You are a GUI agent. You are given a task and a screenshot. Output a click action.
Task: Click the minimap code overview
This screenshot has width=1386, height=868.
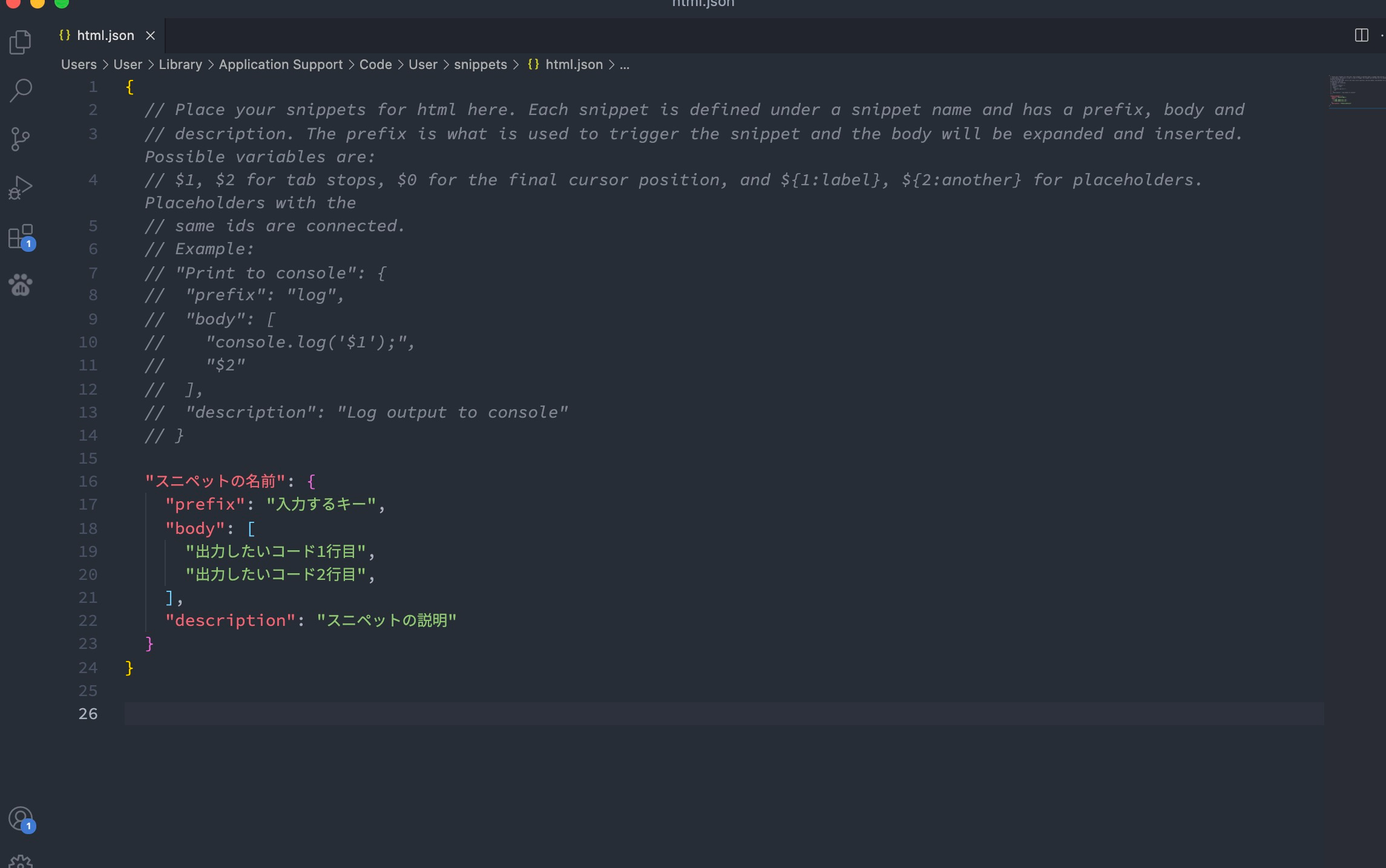pos(1356,92)
